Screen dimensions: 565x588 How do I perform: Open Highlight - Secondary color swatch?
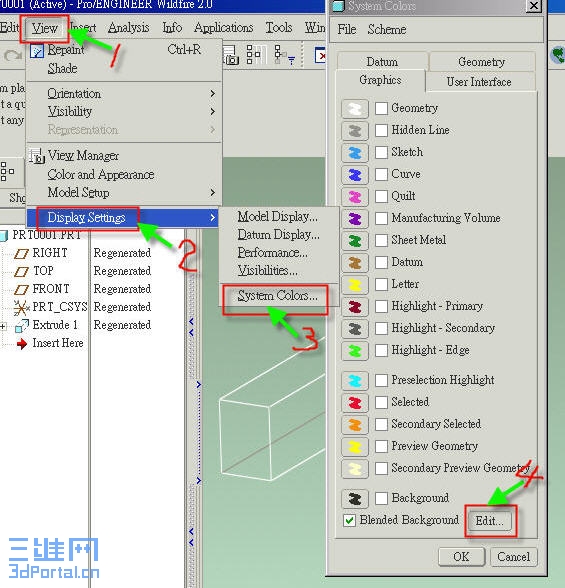pos(355,329)
